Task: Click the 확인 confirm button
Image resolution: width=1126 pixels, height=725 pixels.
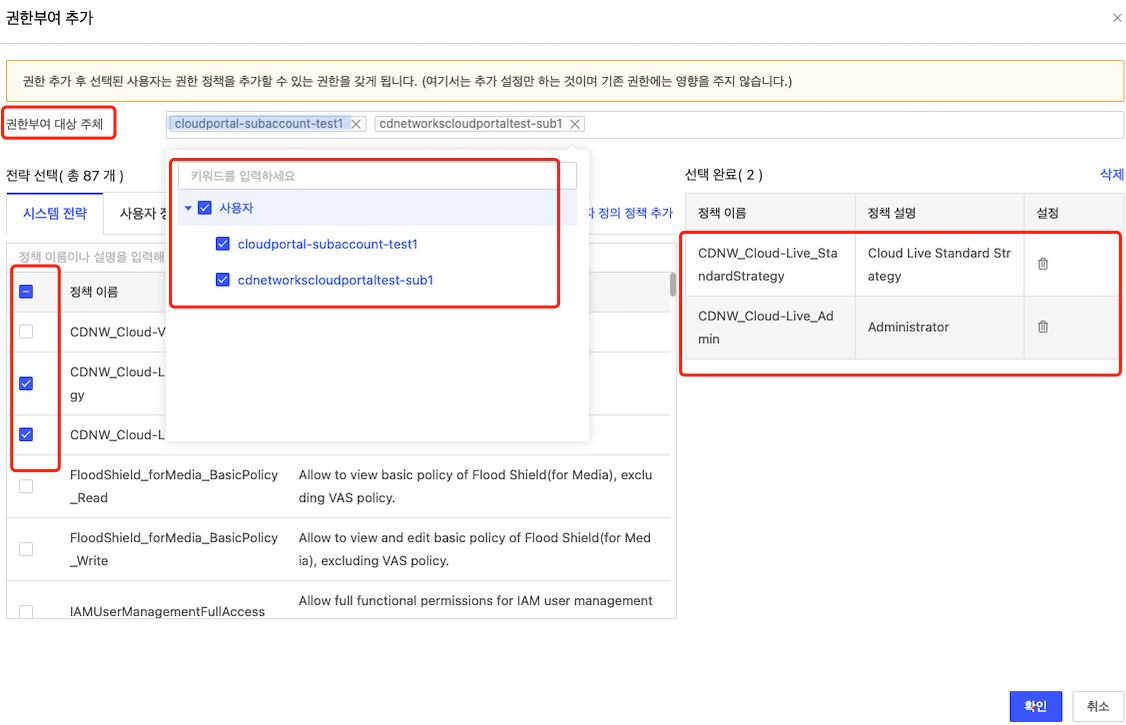Action: pos(1035,706)
